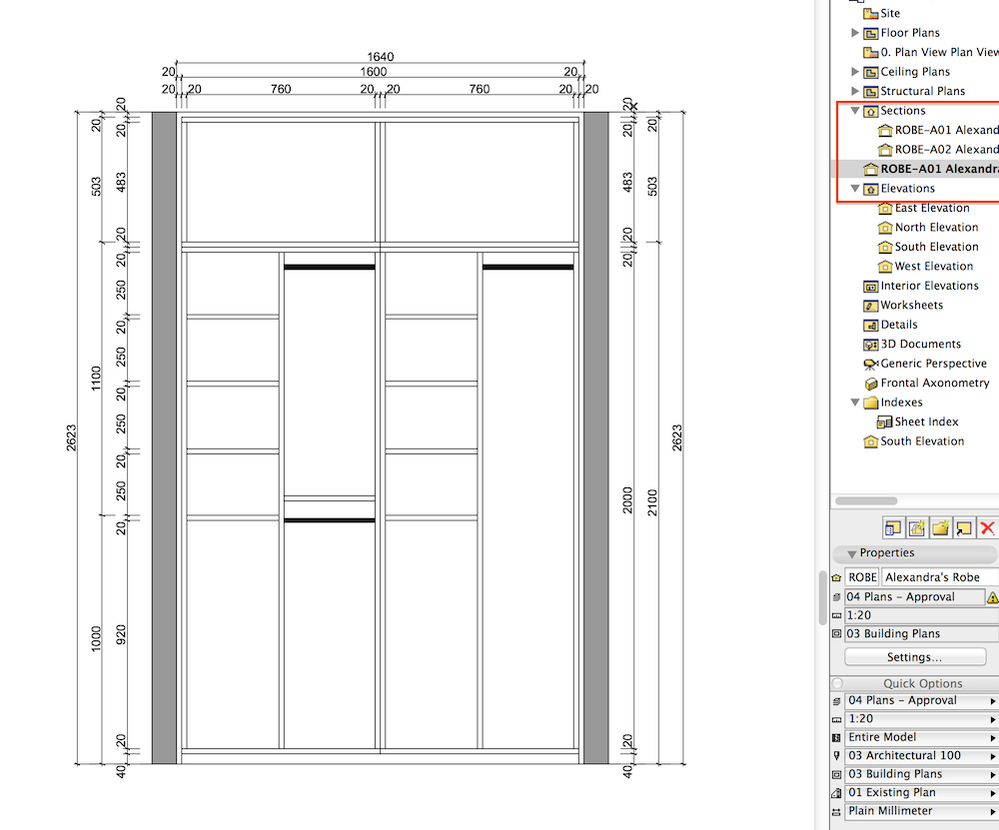Open the Entire Model quick option dropdown
This screenshot has width=999, height=830.
(992, 737)
